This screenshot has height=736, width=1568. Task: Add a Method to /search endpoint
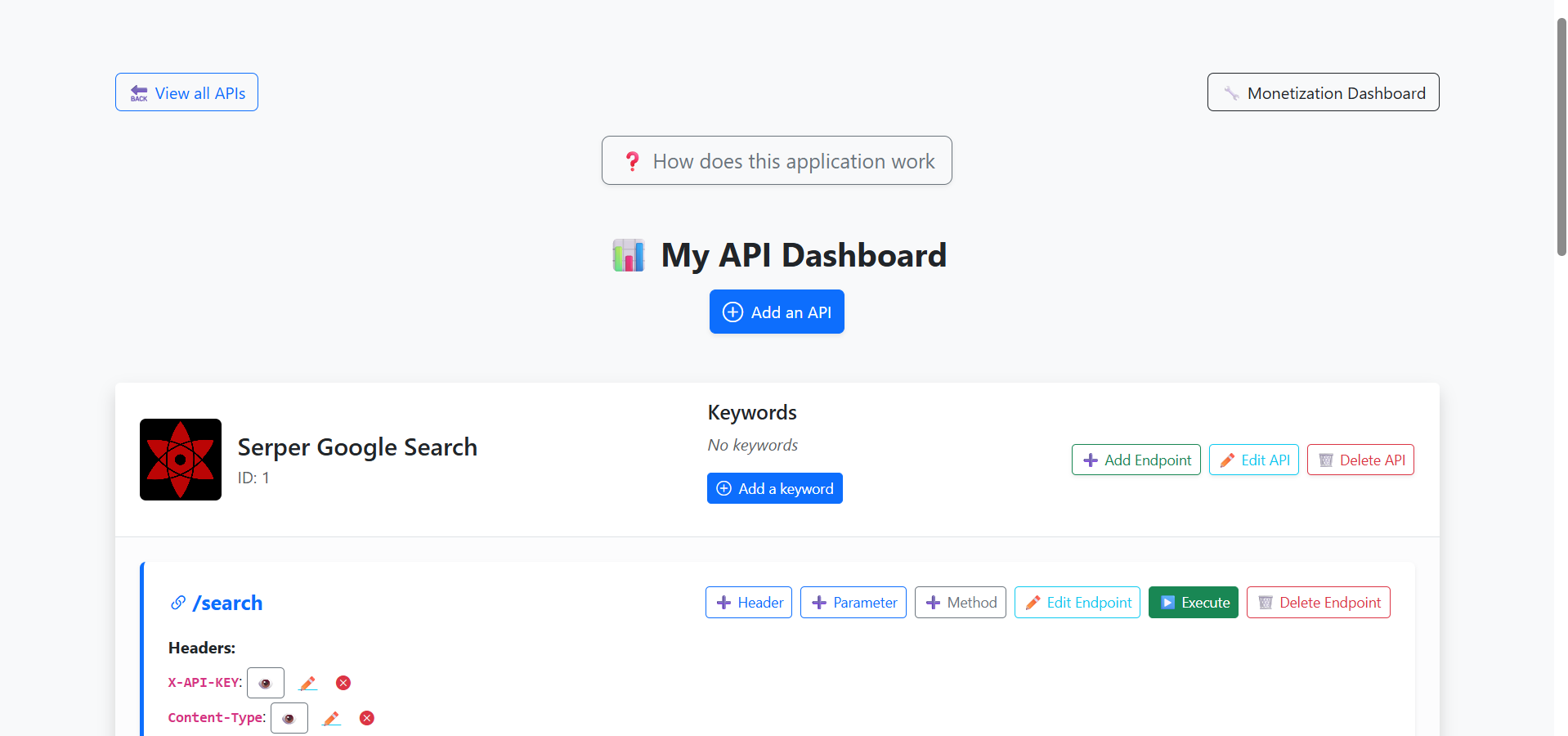click(961, 603)
